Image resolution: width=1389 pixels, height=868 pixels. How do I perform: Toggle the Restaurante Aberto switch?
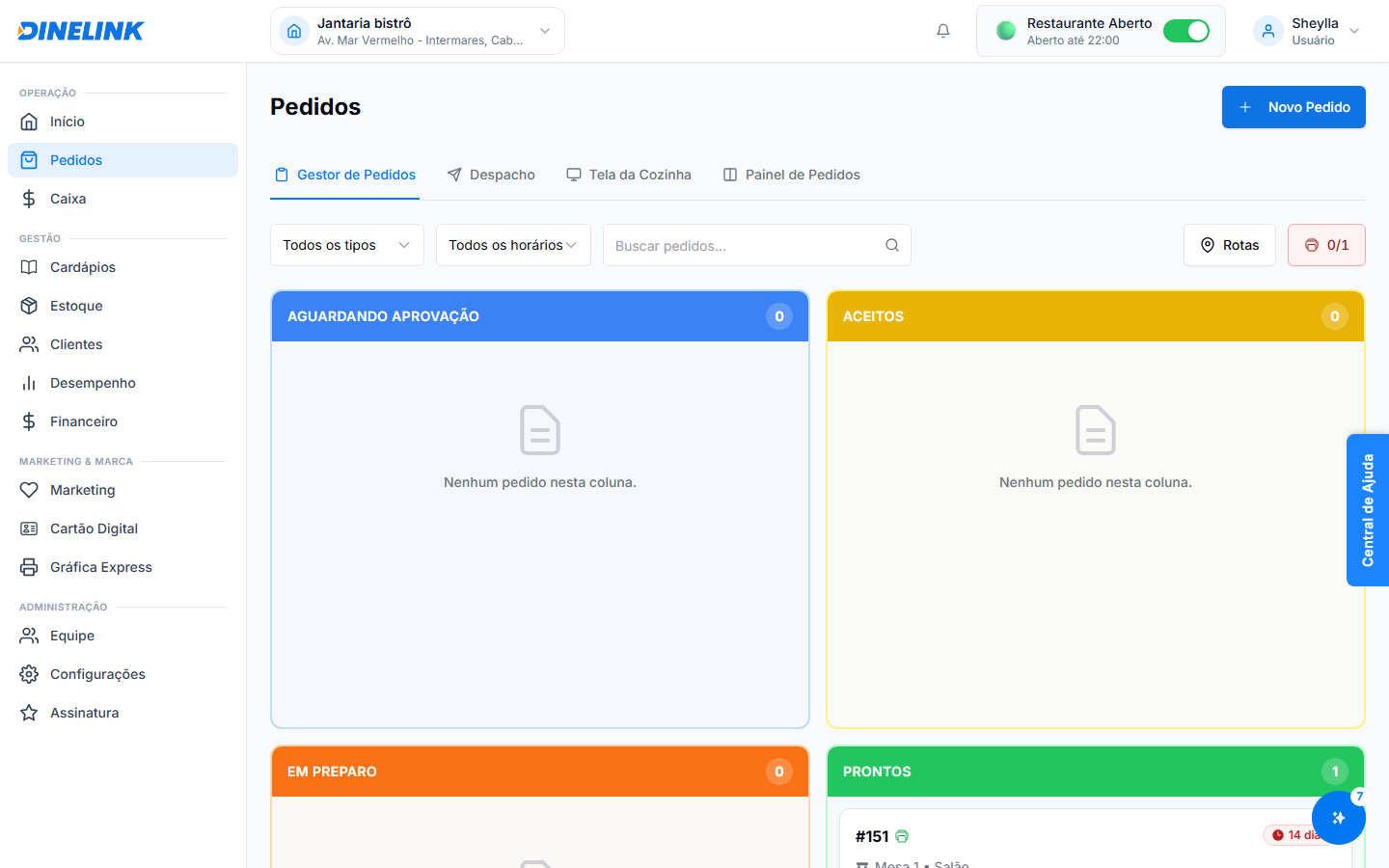click(x=1186, y=31)
